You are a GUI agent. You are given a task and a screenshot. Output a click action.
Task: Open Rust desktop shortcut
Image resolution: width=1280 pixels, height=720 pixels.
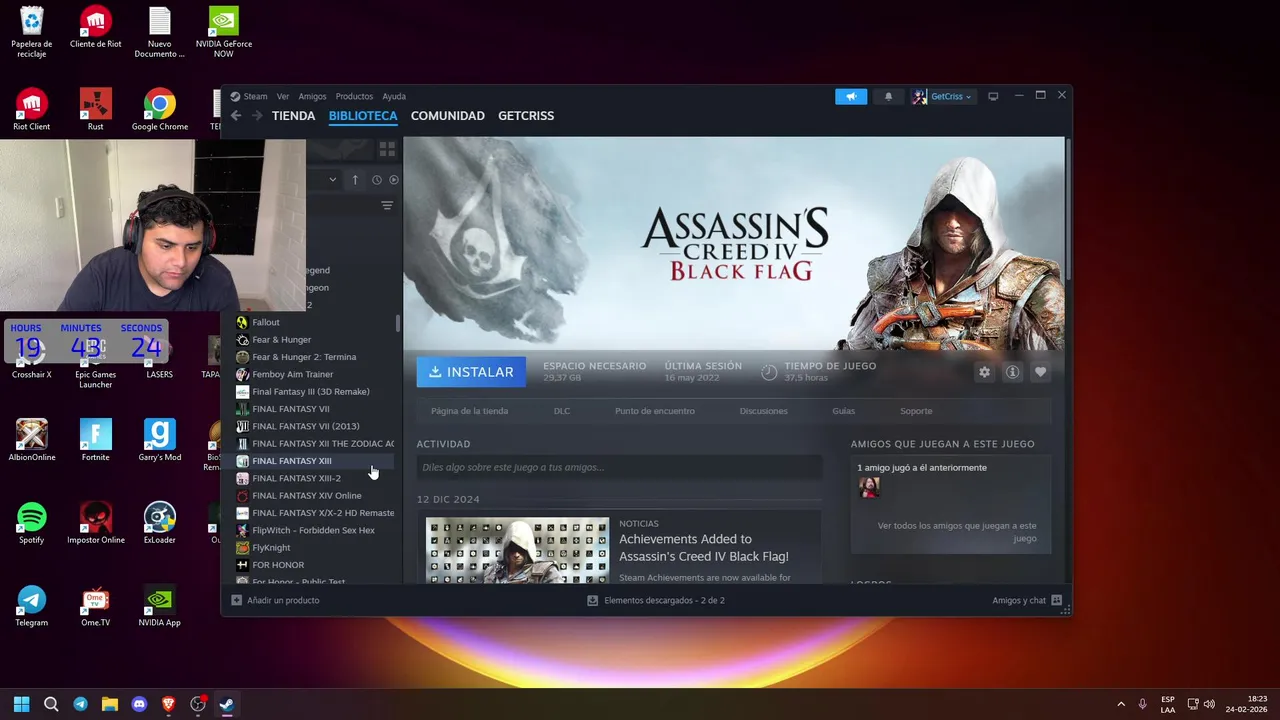coord(96,110)
